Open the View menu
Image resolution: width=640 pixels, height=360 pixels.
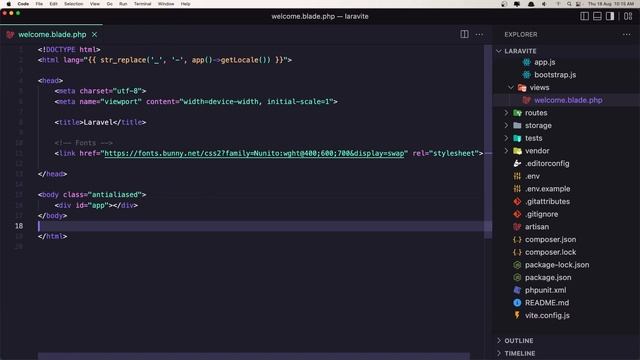click(95, 4)
